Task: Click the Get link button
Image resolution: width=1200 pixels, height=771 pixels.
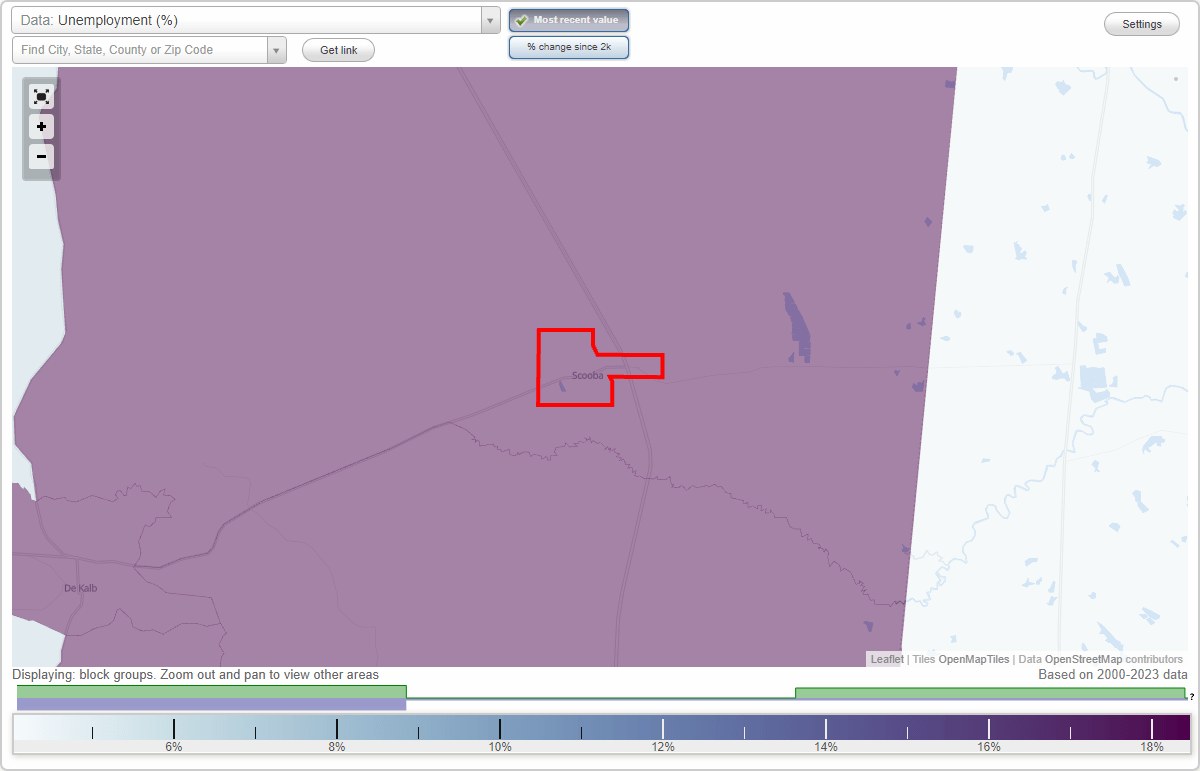Action: click(x=338, y=49)
